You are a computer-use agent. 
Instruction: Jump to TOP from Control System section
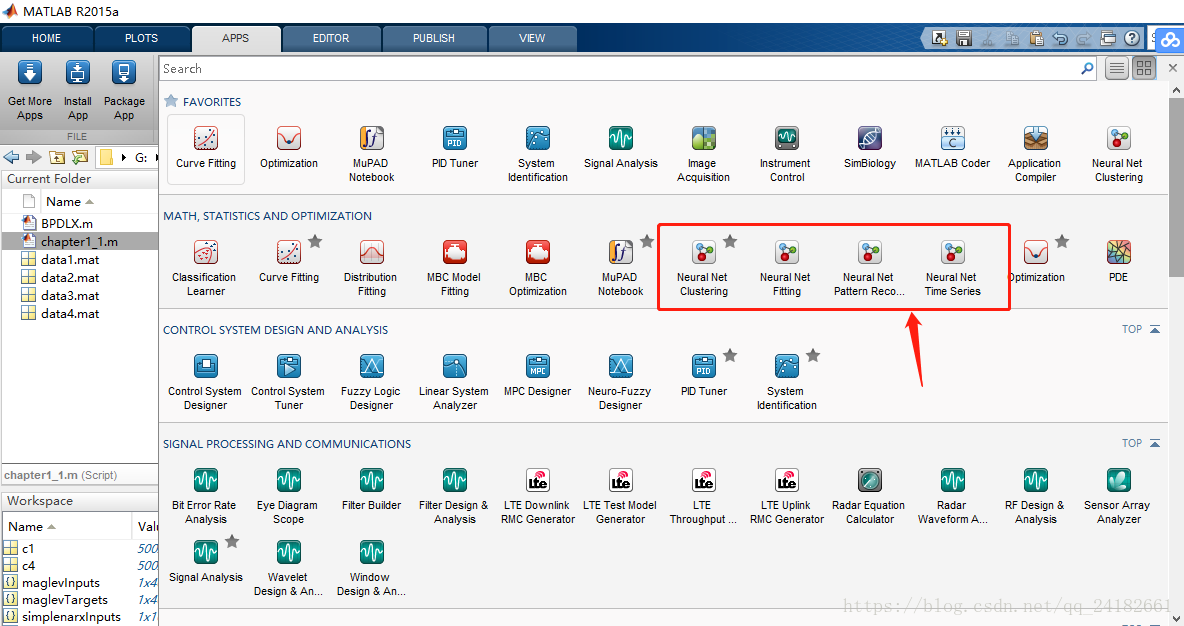pyautogui.click(x=1132, y=329)
